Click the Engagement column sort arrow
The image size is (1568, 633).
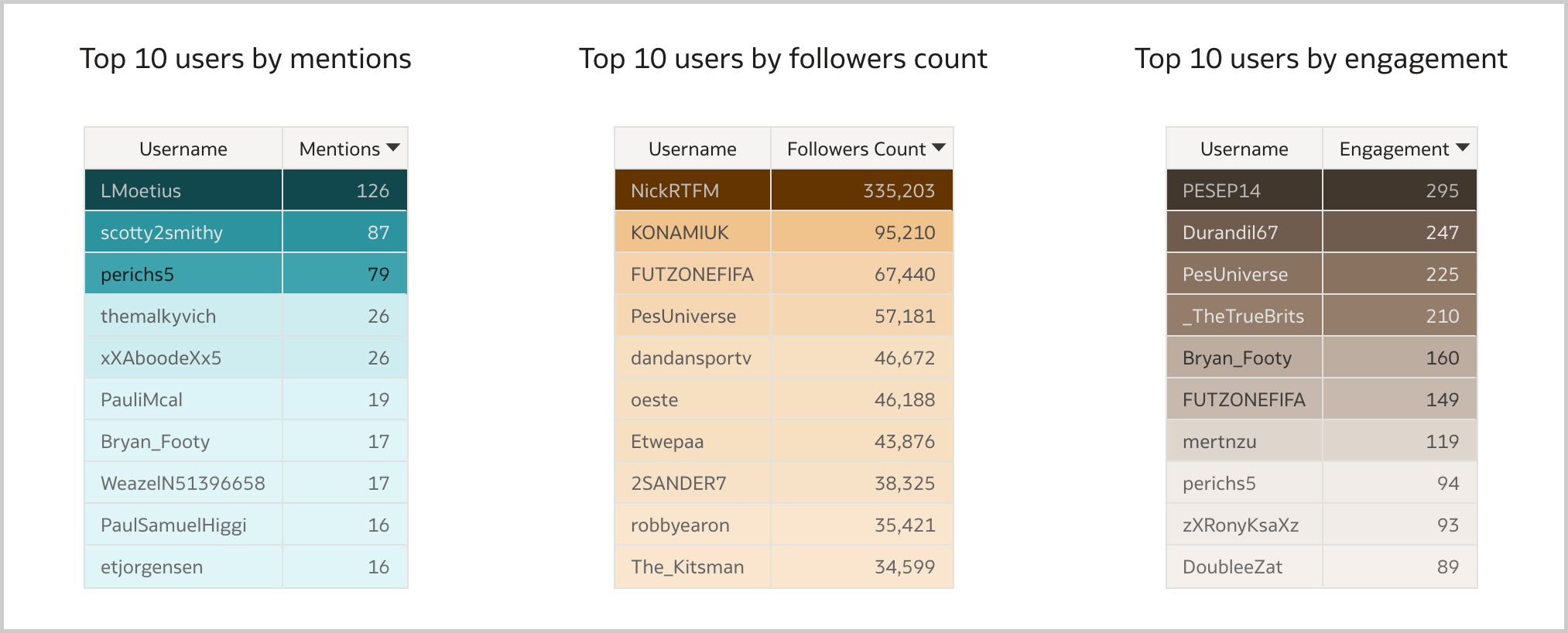[1462, 148]
